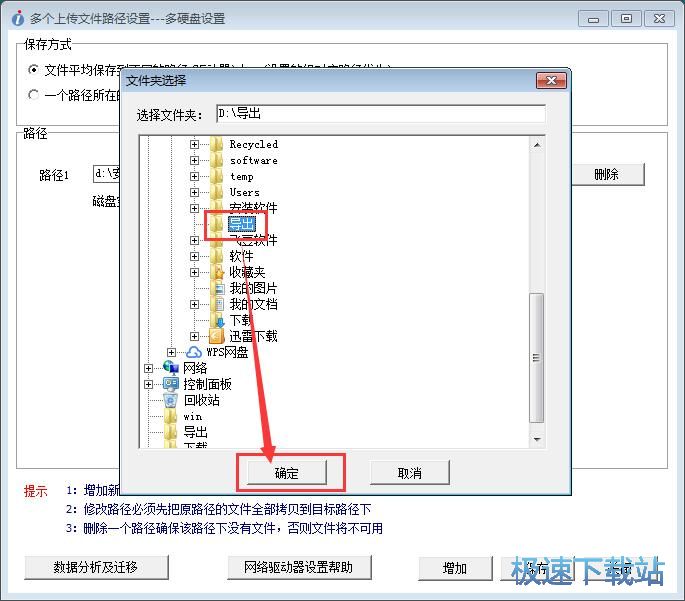Expand the software folder node
Viewport: 685px width, 601px height.
click(194, 160)
